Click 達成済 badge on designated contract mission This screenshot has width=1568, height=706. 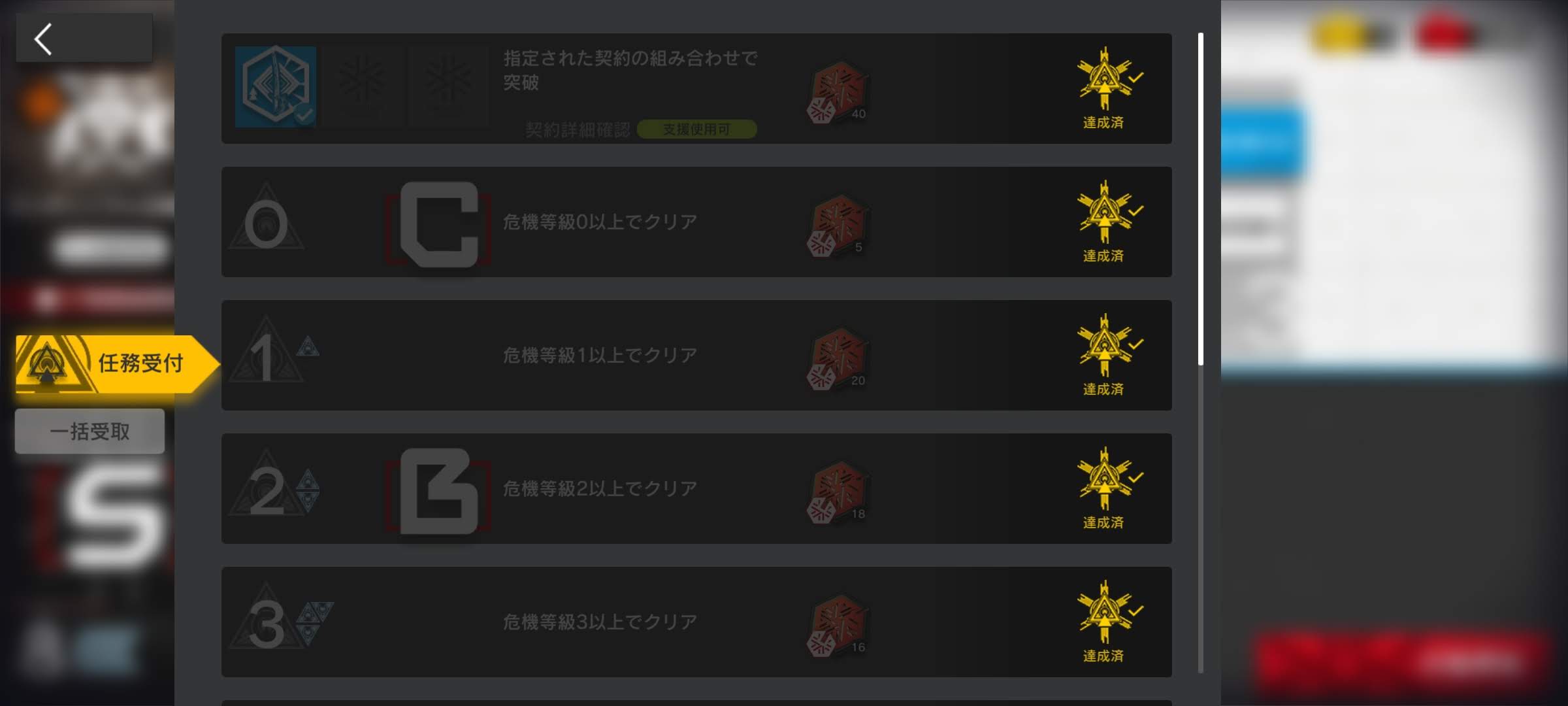(x=1105, y=88)
